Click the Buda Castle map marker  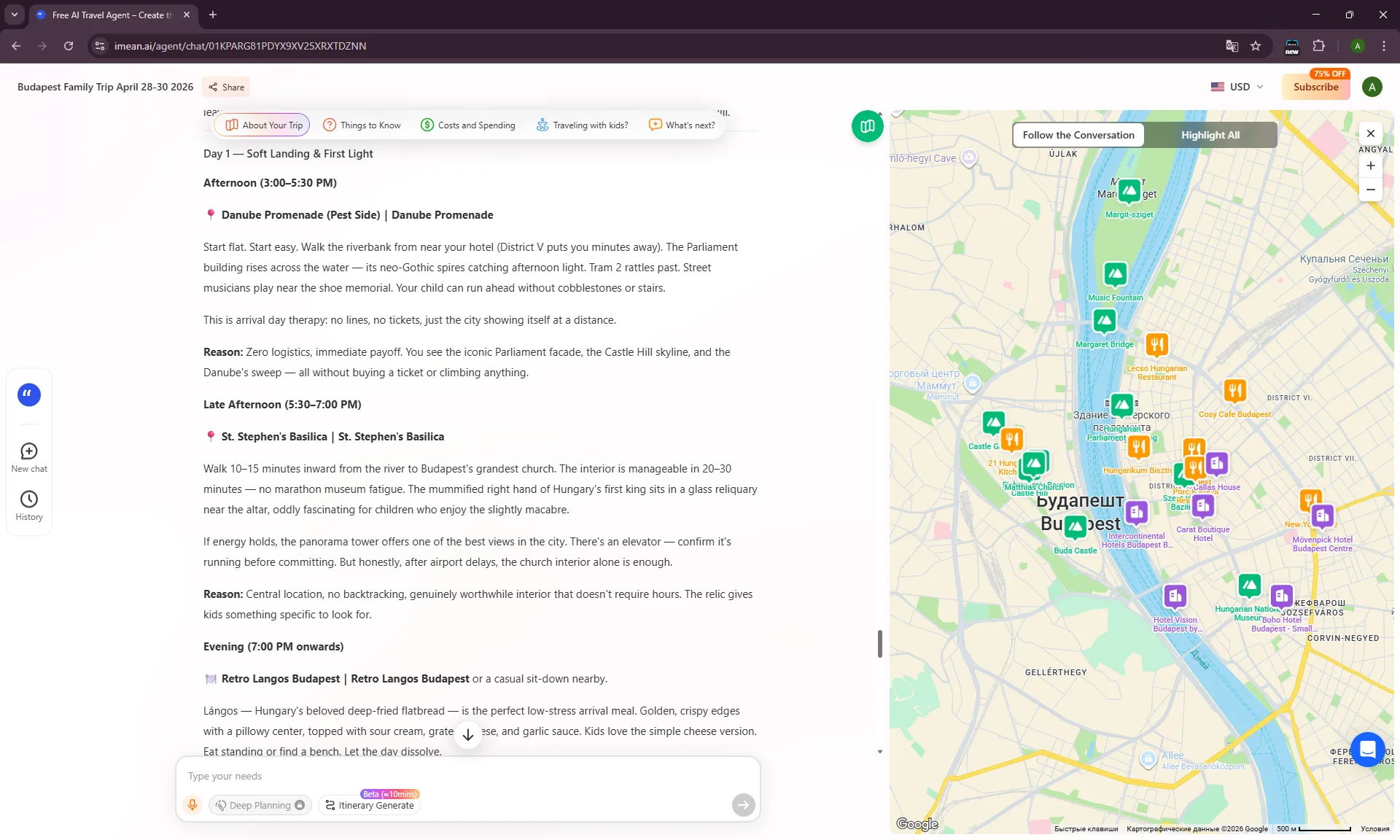pyautogui.click(x=1076, y=527)
